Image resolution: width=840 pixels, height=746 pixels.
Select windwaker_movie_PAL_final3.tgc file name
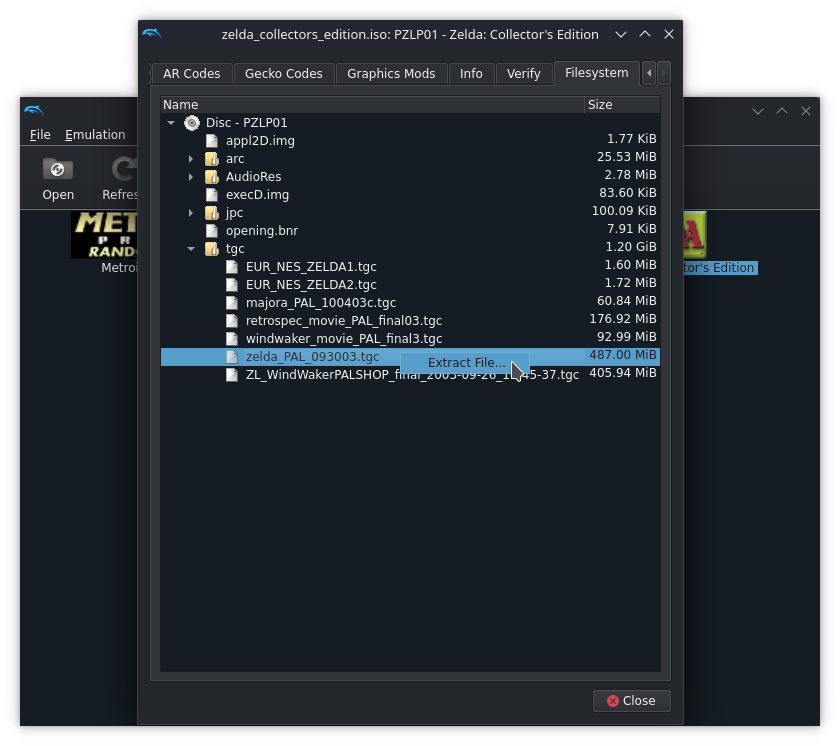coord(343,338)
